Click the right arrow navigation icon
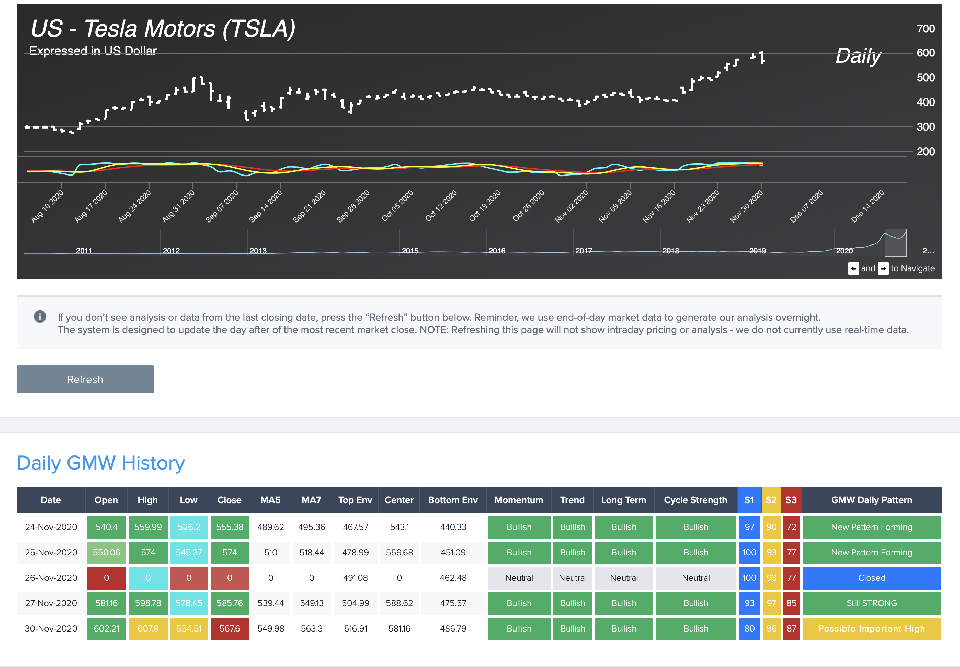The image size is (960, 667). [x=883, y=268]
